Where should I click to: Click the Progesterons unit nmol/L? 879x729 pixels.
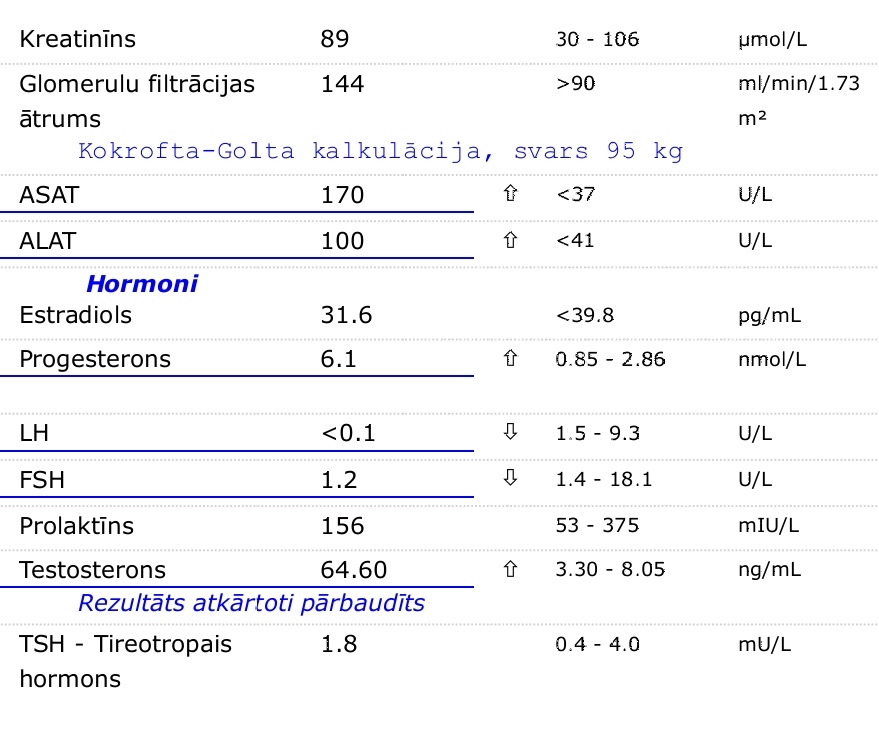pos(772,359)
